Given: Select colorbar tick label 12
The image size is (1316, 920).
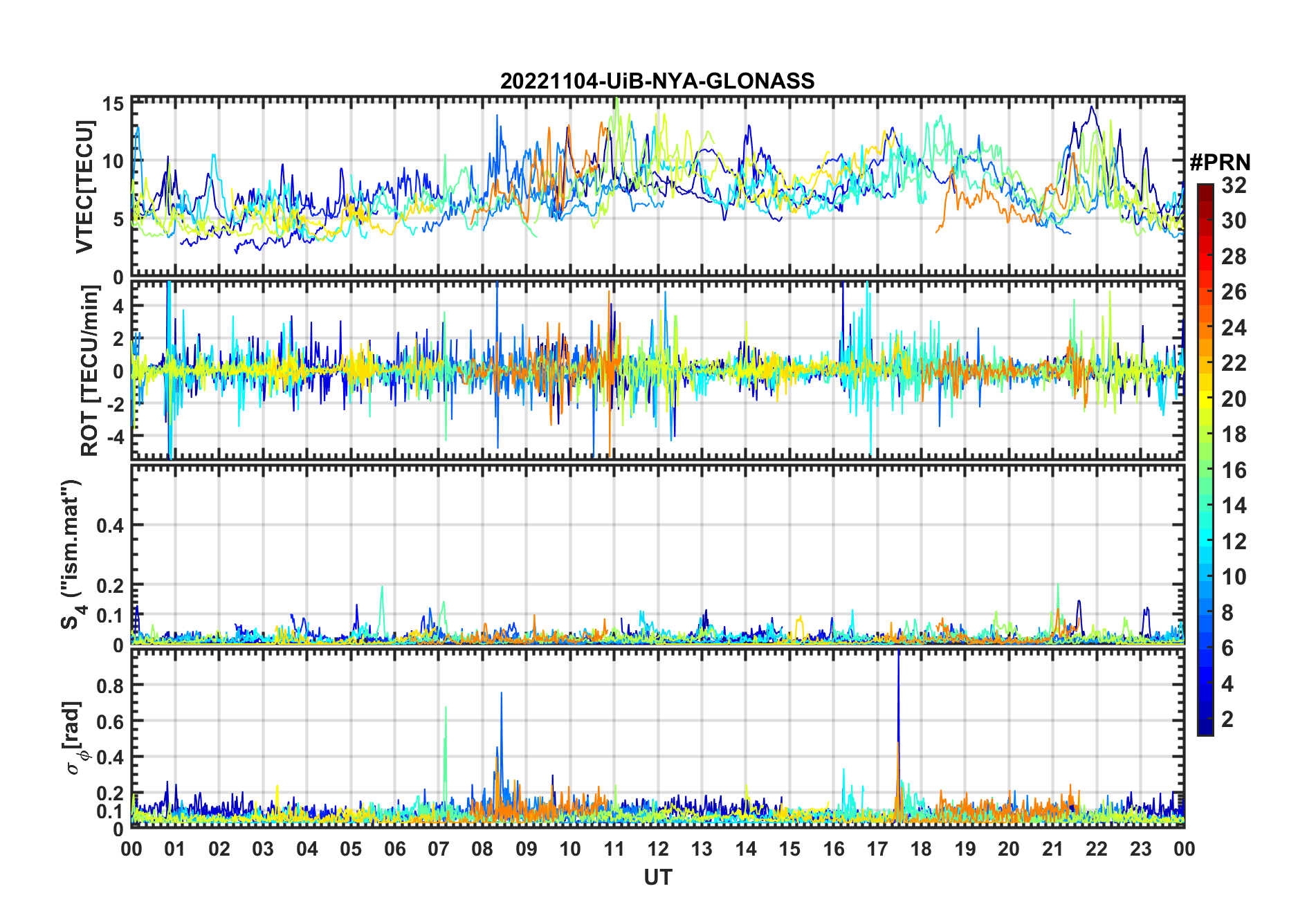Looking at the screenshot, I should (1234, 541).
